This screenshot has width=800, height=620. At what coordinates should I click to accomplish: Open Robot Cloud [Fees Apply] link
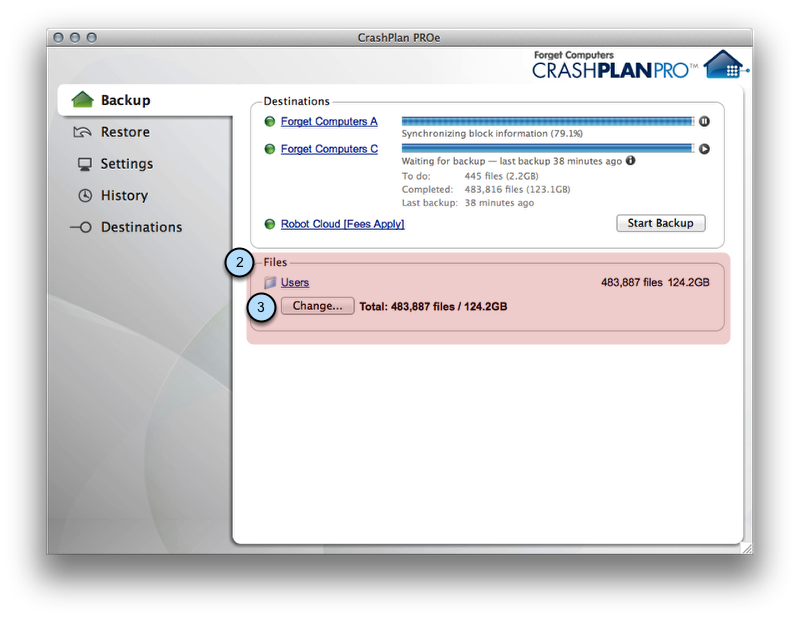point(342,224)
